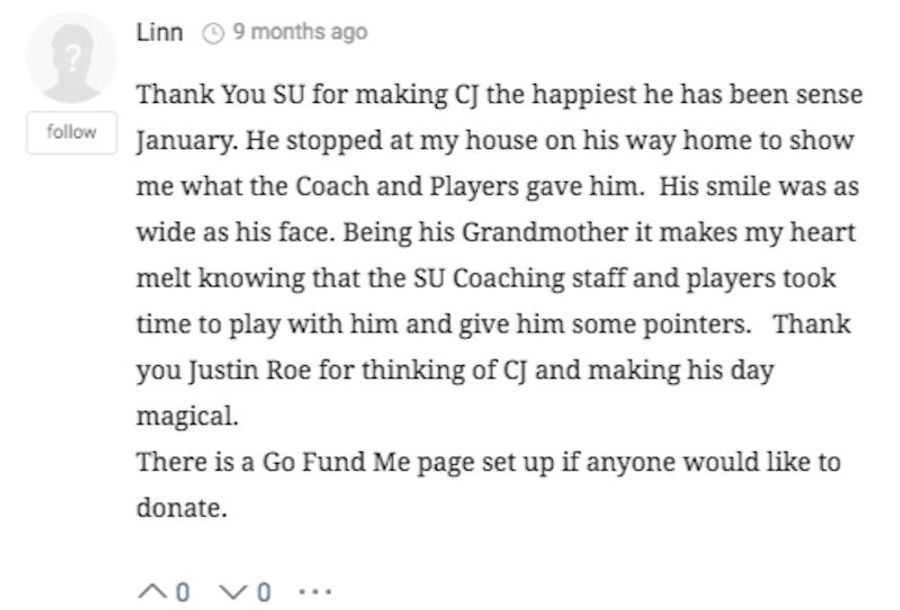
Task: Click the question mark on the avatar
Action: coord(71,58)
